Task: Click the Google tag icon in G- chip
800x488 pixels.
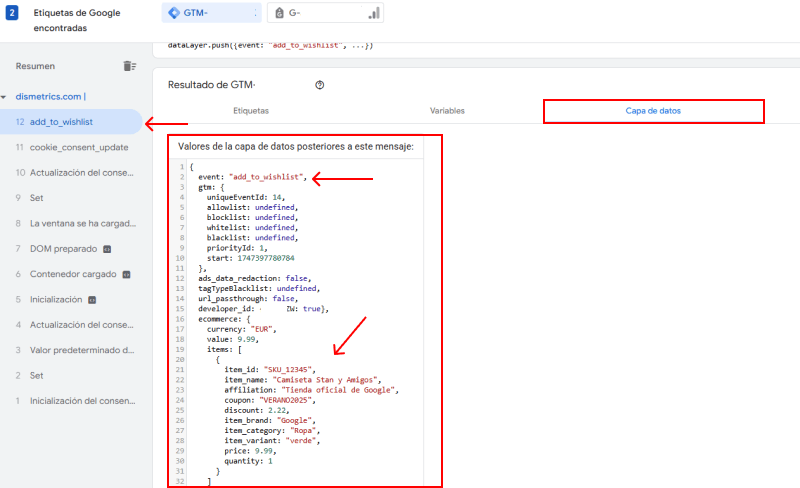Action: tap(279, 13)
